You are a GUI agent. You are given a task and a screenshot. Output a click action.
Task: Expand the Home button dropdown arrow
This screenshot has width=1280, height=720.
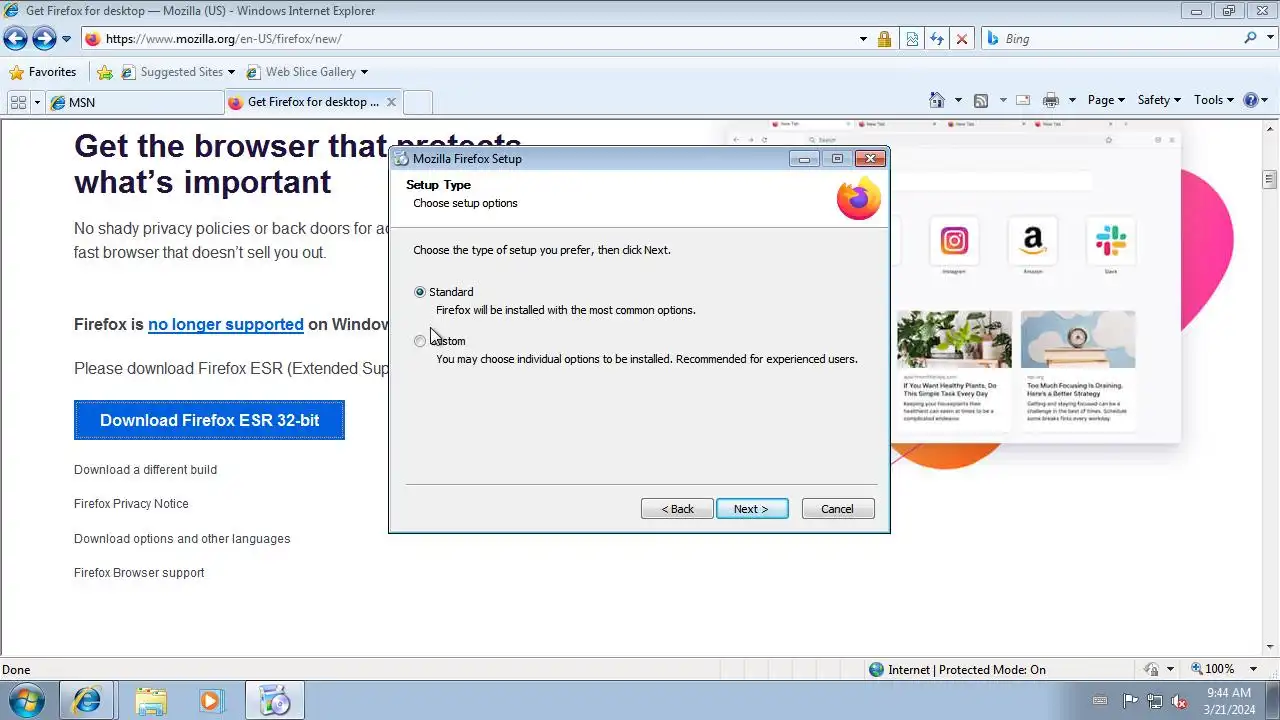pyautogui.click(x=958, y=100)
